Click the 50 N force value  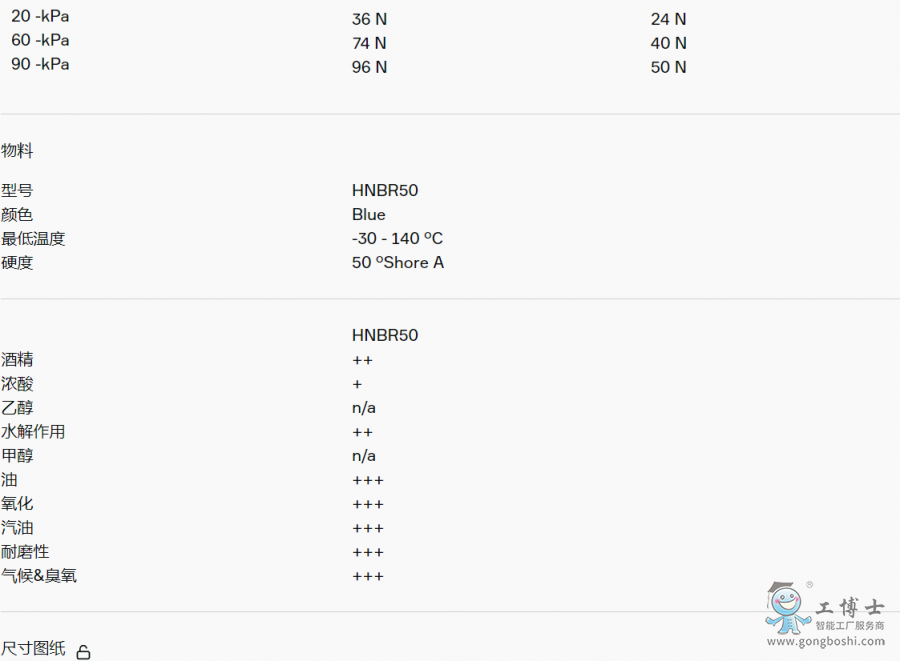[668, 67]
